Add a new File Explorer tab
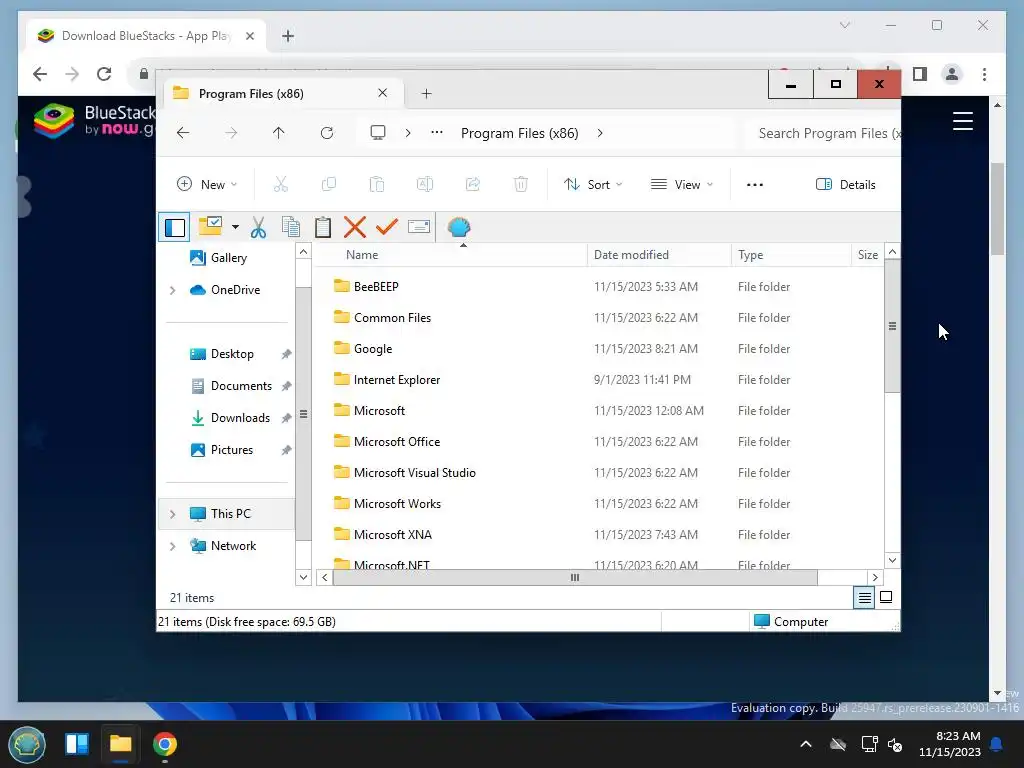The height and width of the screenshot is (768, 1024). [426, 93]
